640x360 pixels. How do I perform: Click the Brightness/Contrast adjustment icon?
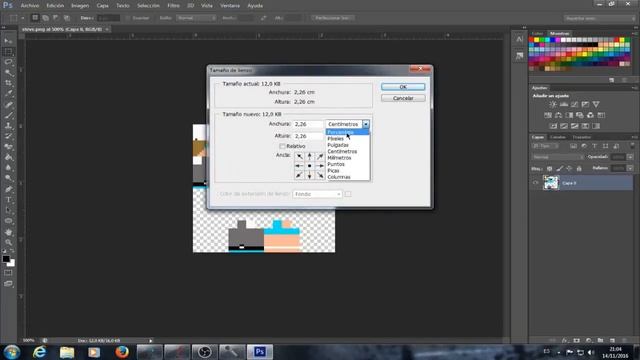coord(553,104)
